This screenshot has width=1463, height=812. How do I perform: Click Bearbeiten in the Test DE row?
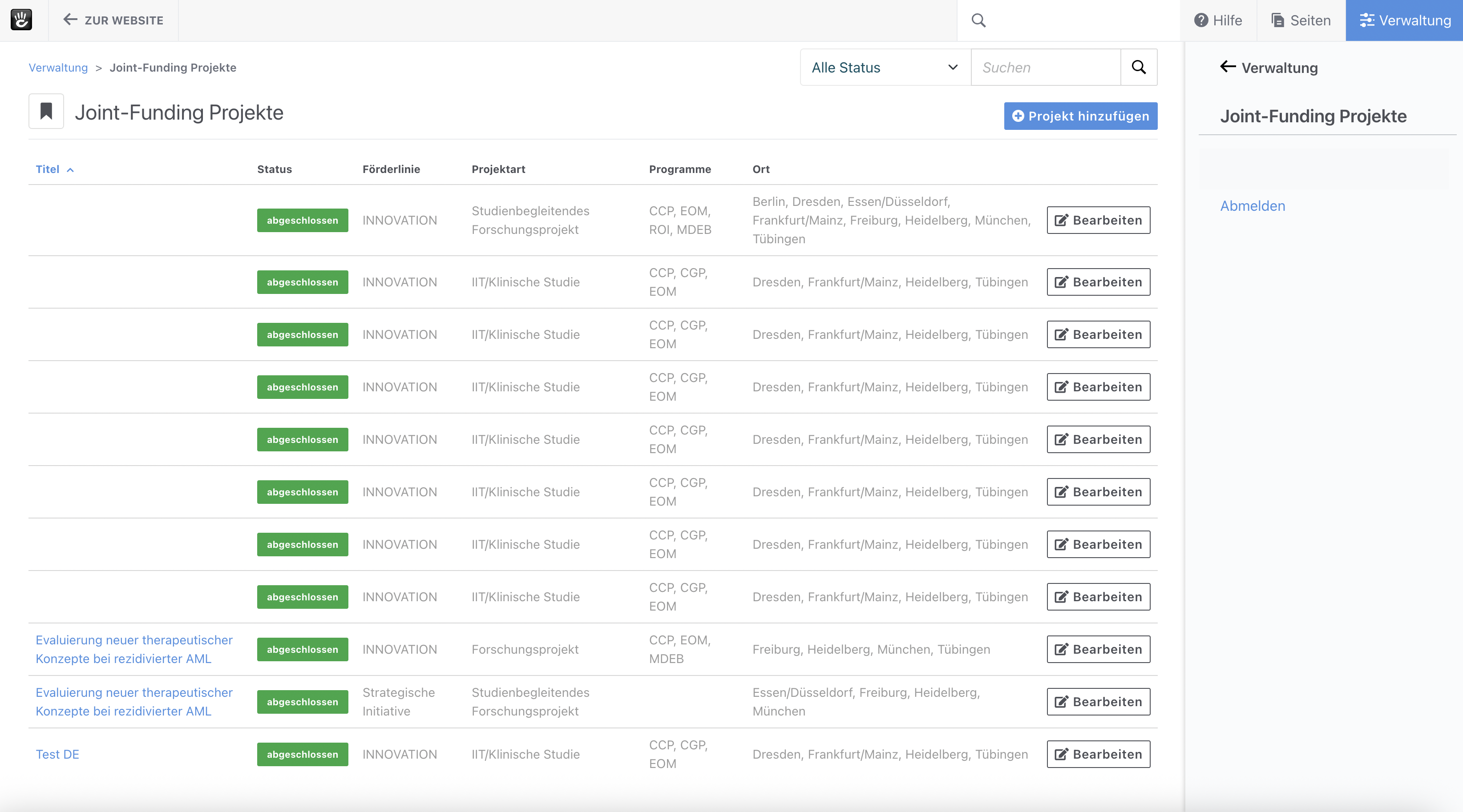[x=1099, y=754]
